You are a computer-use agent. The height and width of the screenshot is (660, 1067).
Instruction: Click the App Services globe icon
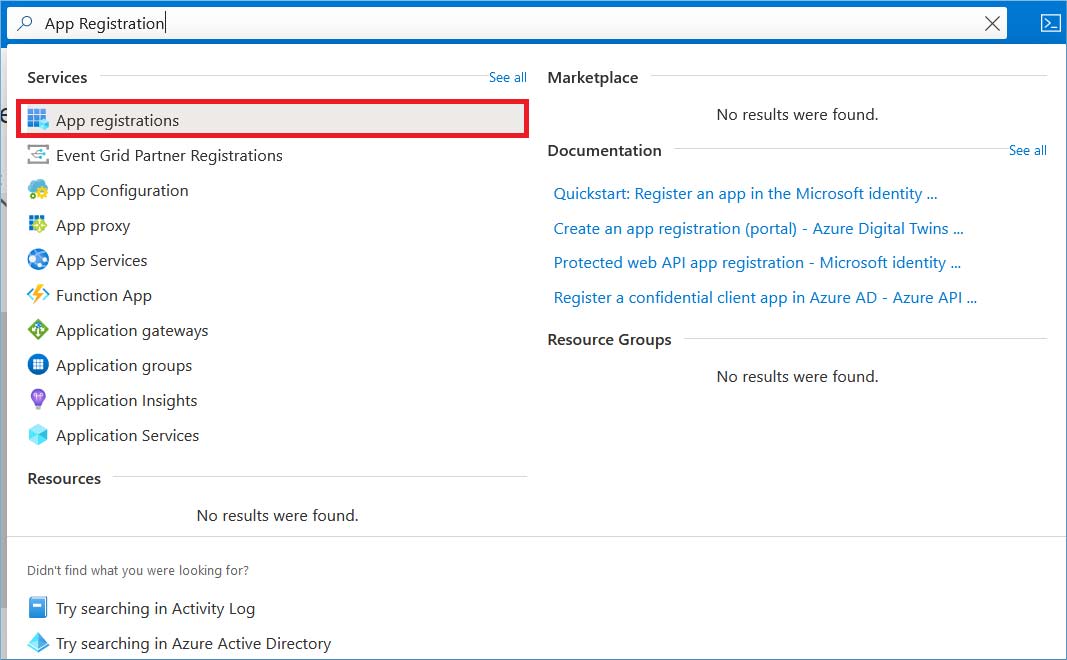point(38,259)
